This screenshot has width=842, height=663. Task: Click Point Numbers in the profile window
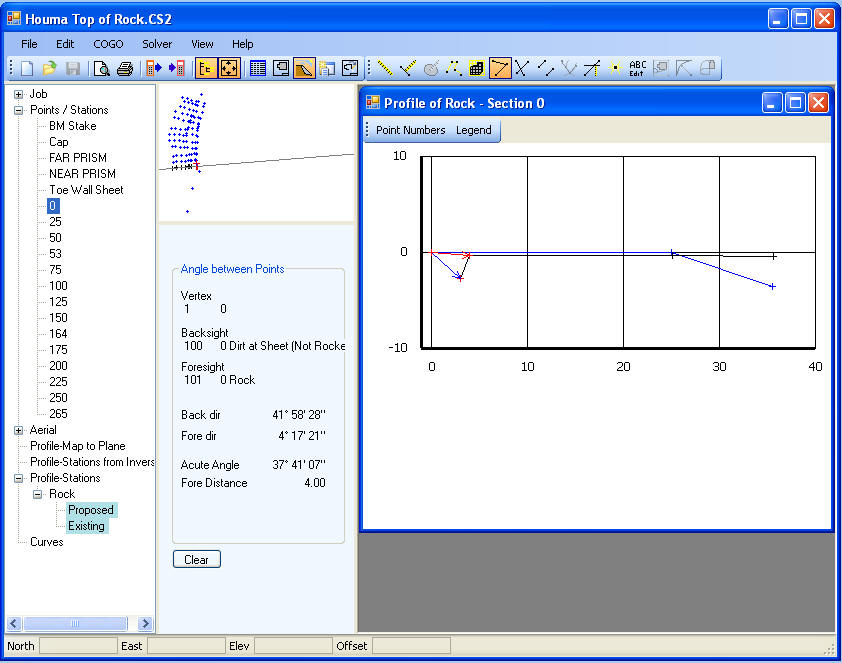[x=410, y=130]
